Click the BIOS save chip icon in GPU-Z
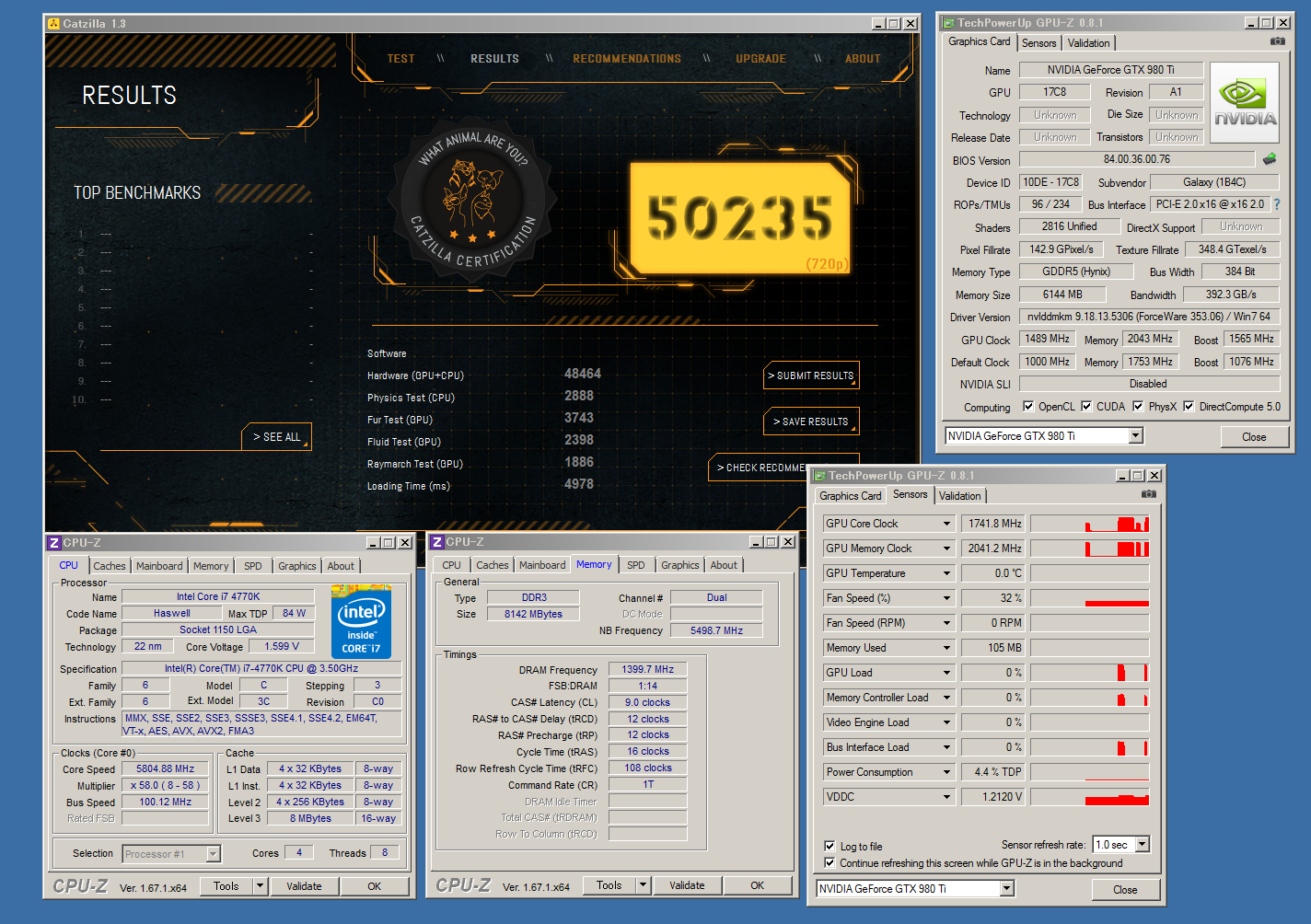 tap(1270, 159)
